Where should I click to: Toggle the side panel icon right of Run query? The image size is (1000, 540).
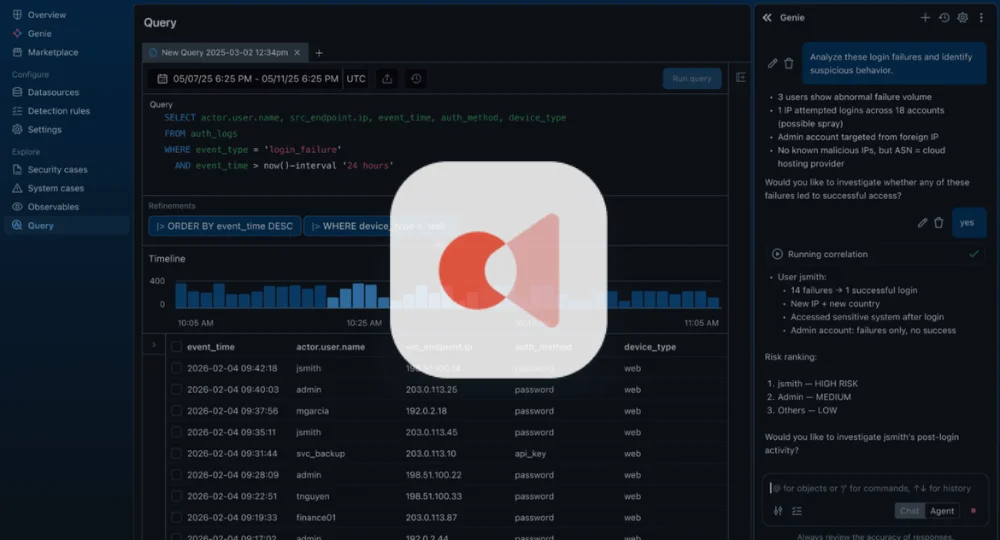(x=740, y=77)
